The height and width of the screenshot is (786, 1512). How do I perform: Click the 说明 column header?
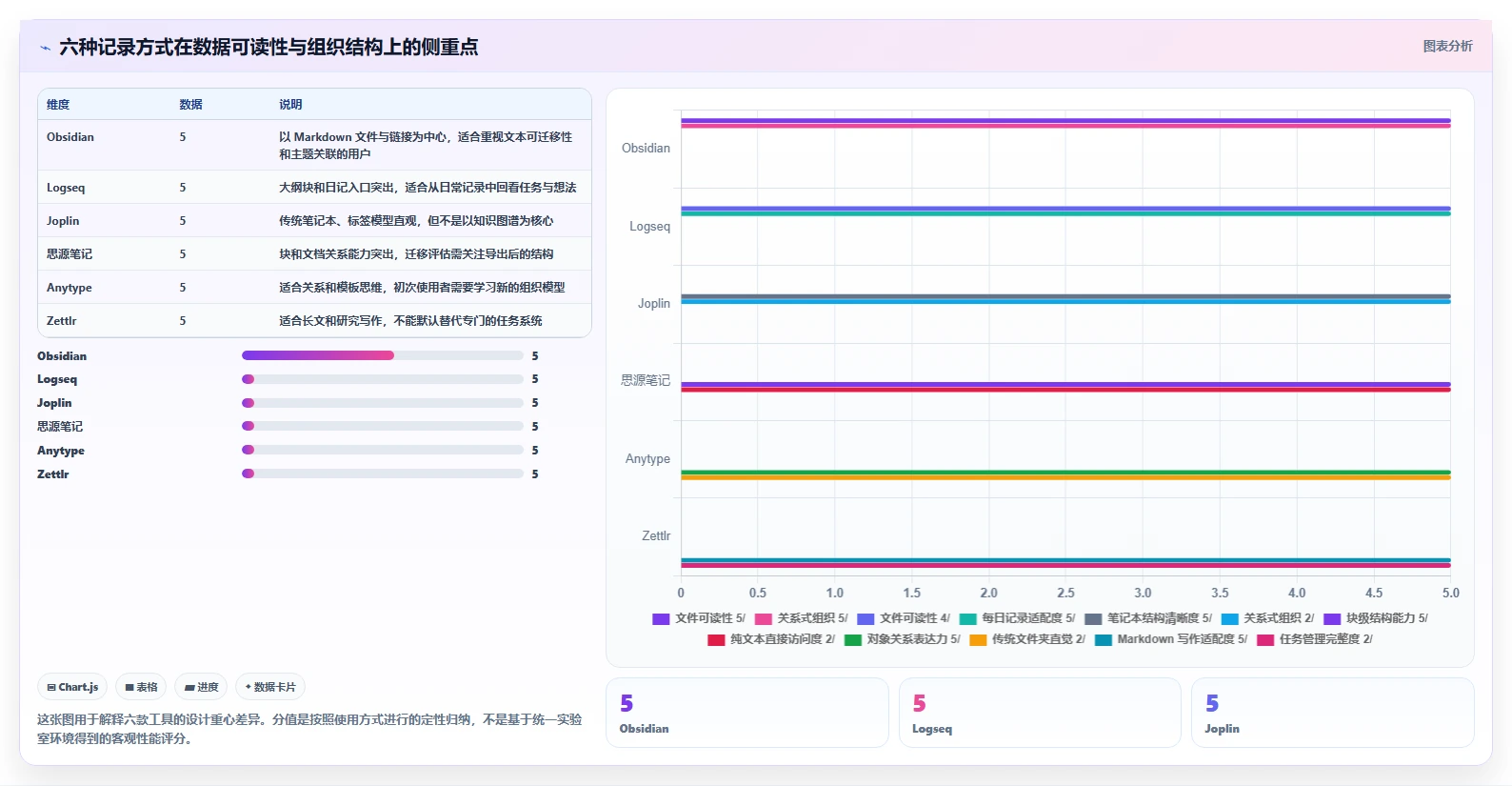(x=290, y=105)
